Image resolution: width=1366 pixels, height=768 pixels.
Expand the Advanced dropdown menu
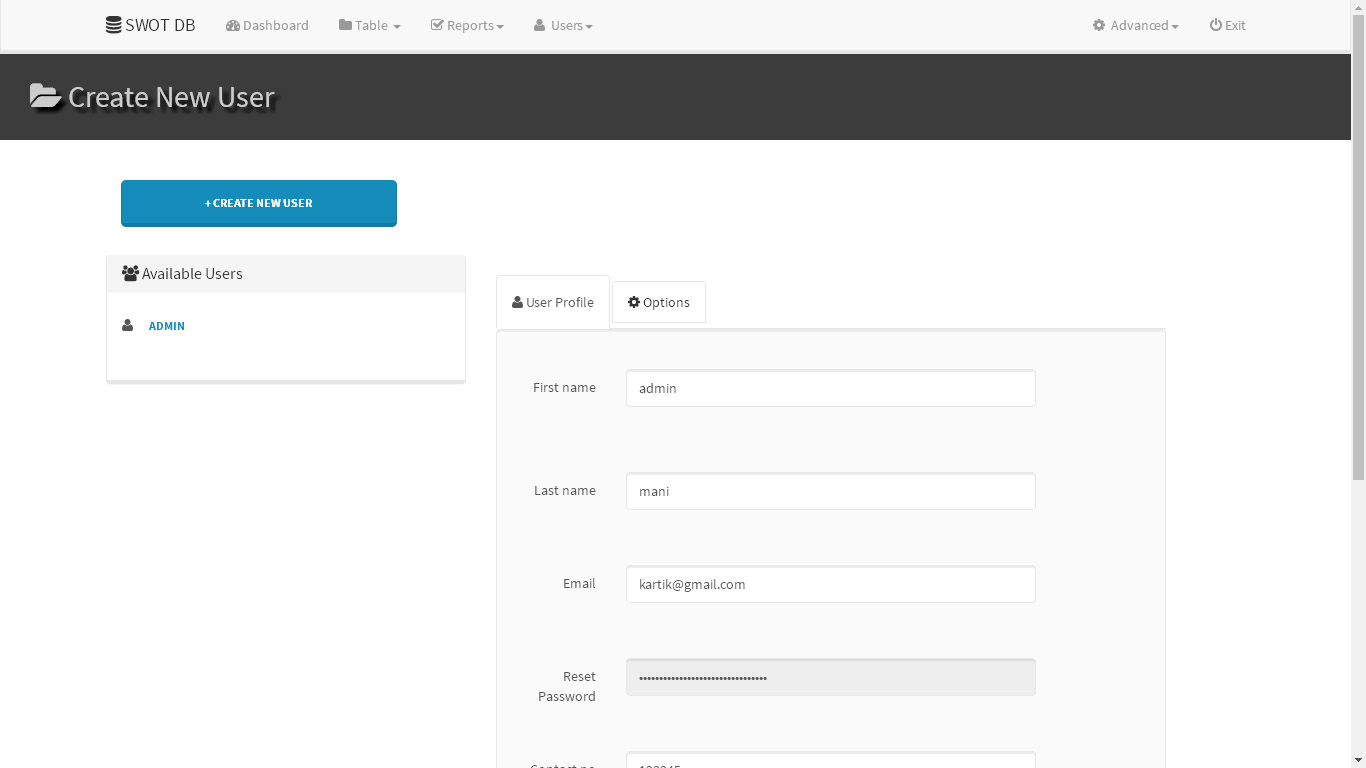tap(1135, 25)
